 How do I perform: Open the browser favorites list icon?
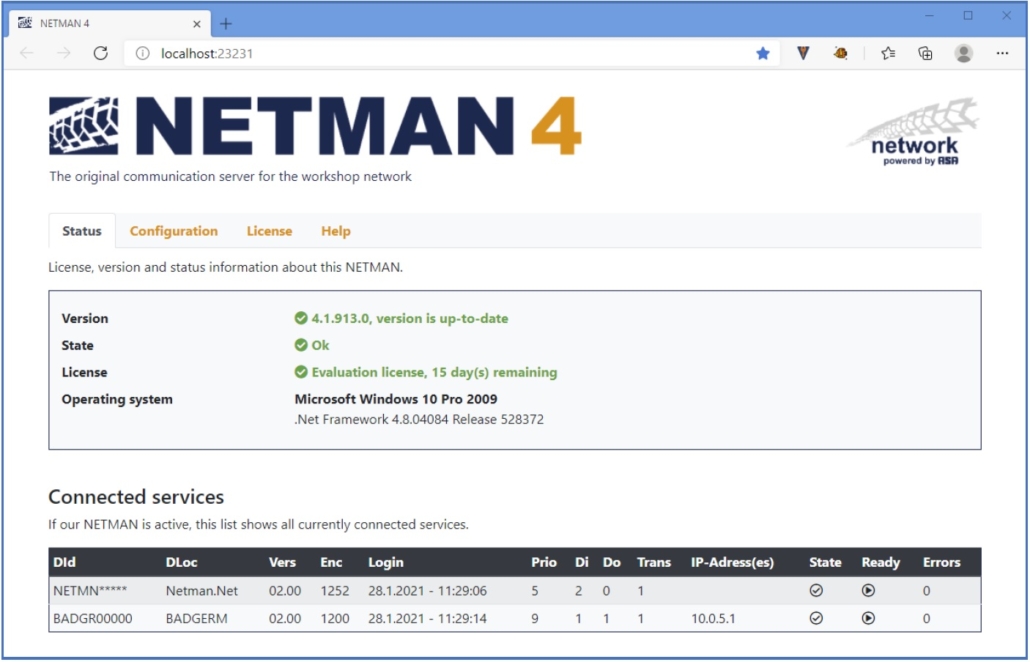coord(886,53)
